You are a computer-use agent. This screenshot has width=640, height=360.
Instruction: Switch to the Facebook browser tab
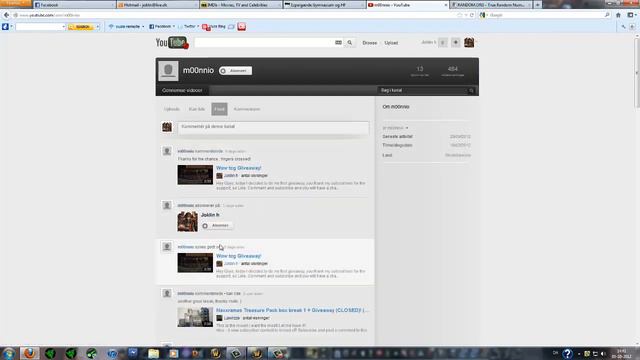click(x=73, y=5)
